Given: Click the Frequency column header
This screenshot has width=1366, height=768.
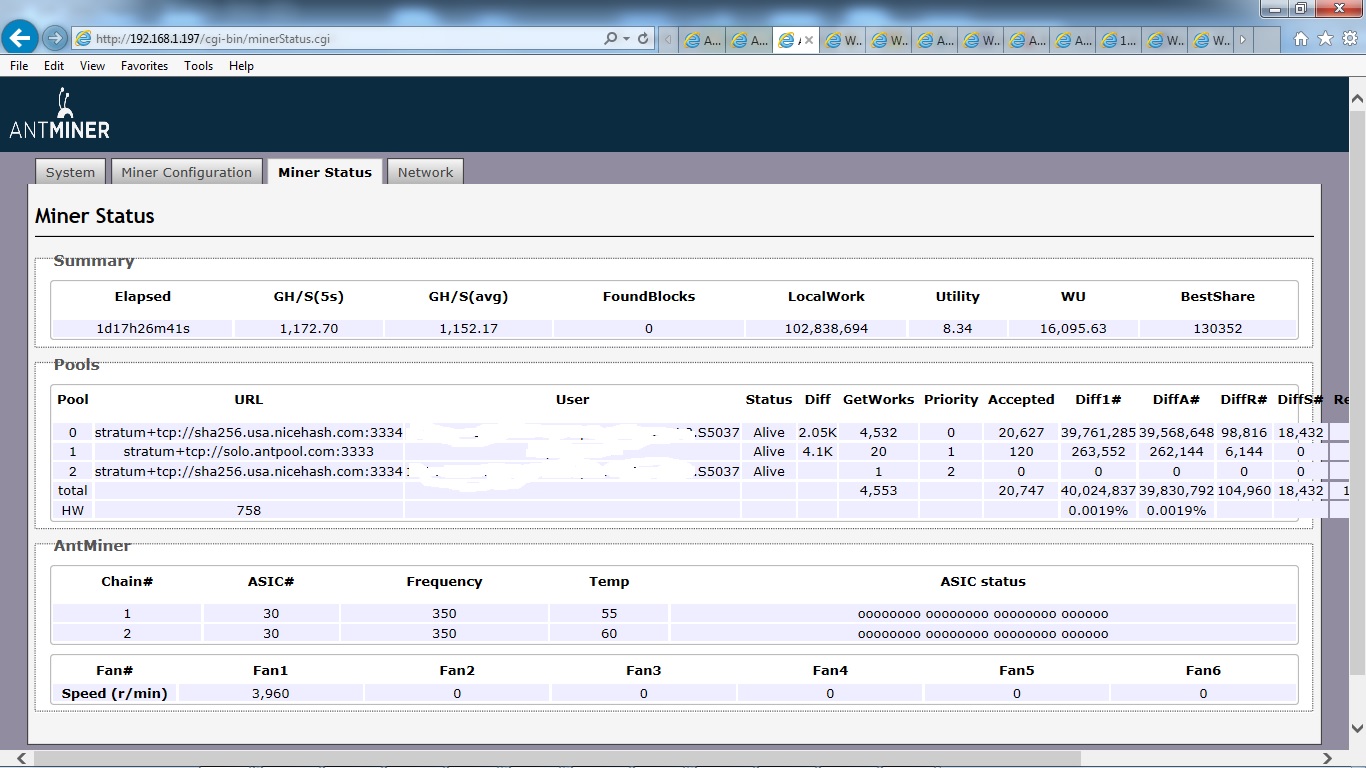Looking at the screenshot, I should pyautogui.click(x=444, y=582).
